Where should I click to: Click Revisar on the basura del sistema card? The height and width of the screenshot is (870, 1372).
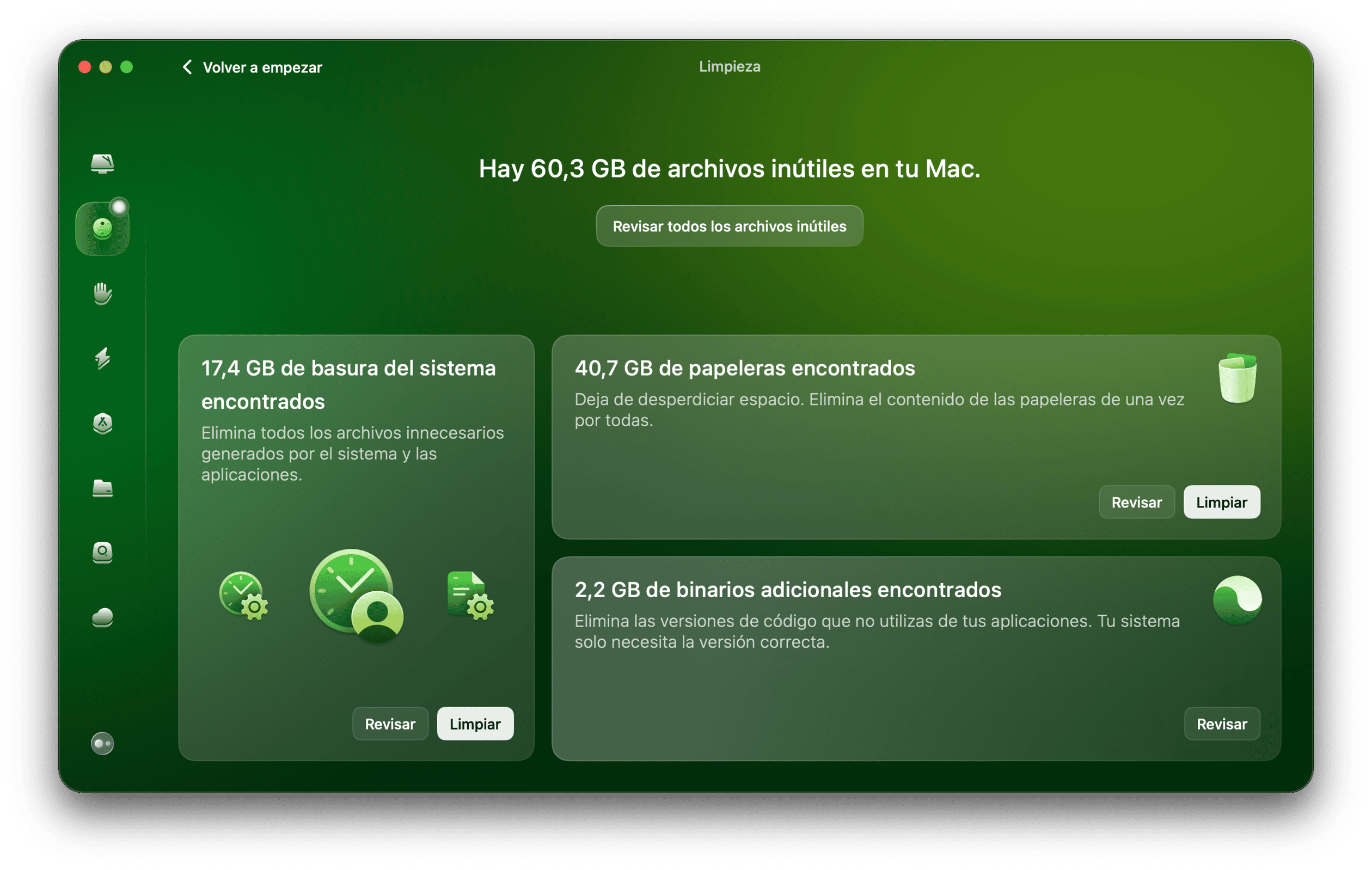(x=390, y=724)
